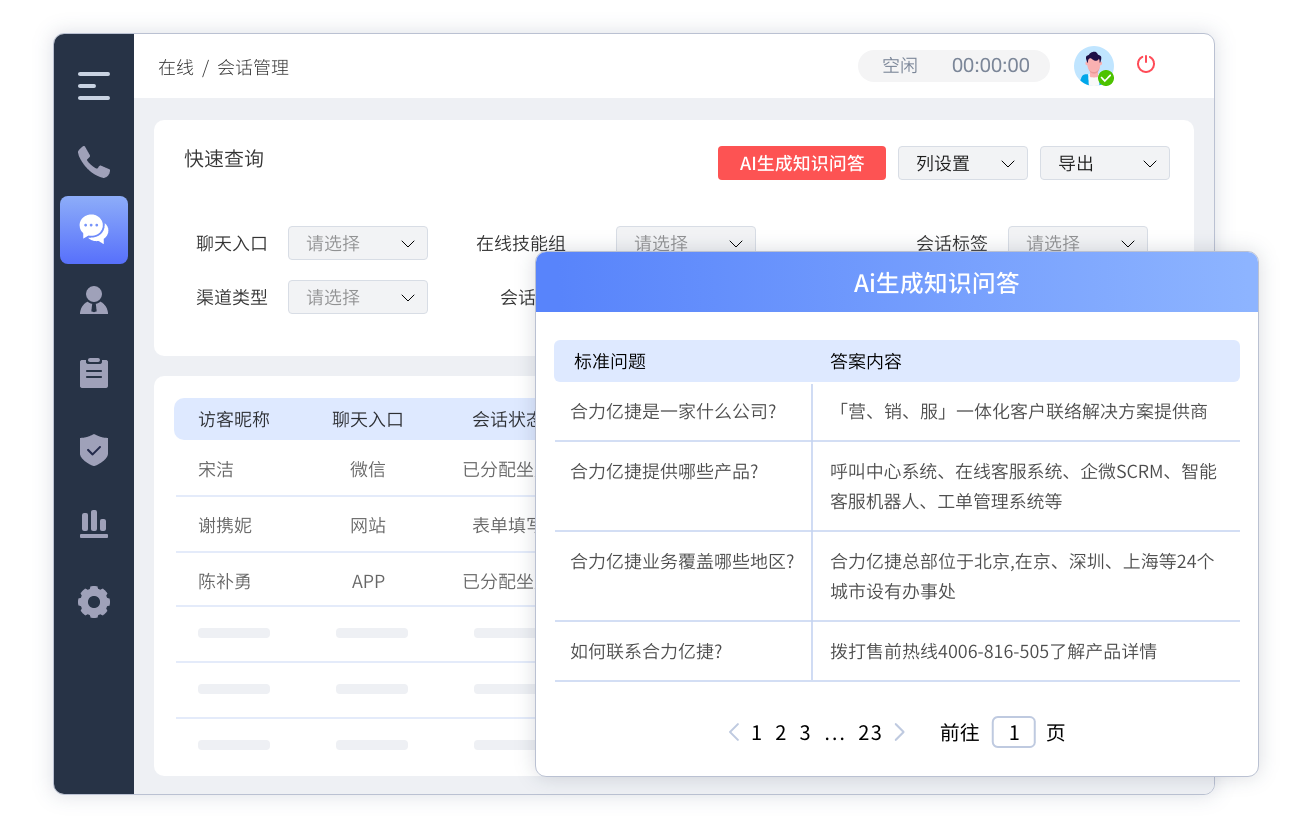The width and height of the screenshot is (1300, 840).
Task: Go to page 1 in pagination
Action: (x=756, y=732)
